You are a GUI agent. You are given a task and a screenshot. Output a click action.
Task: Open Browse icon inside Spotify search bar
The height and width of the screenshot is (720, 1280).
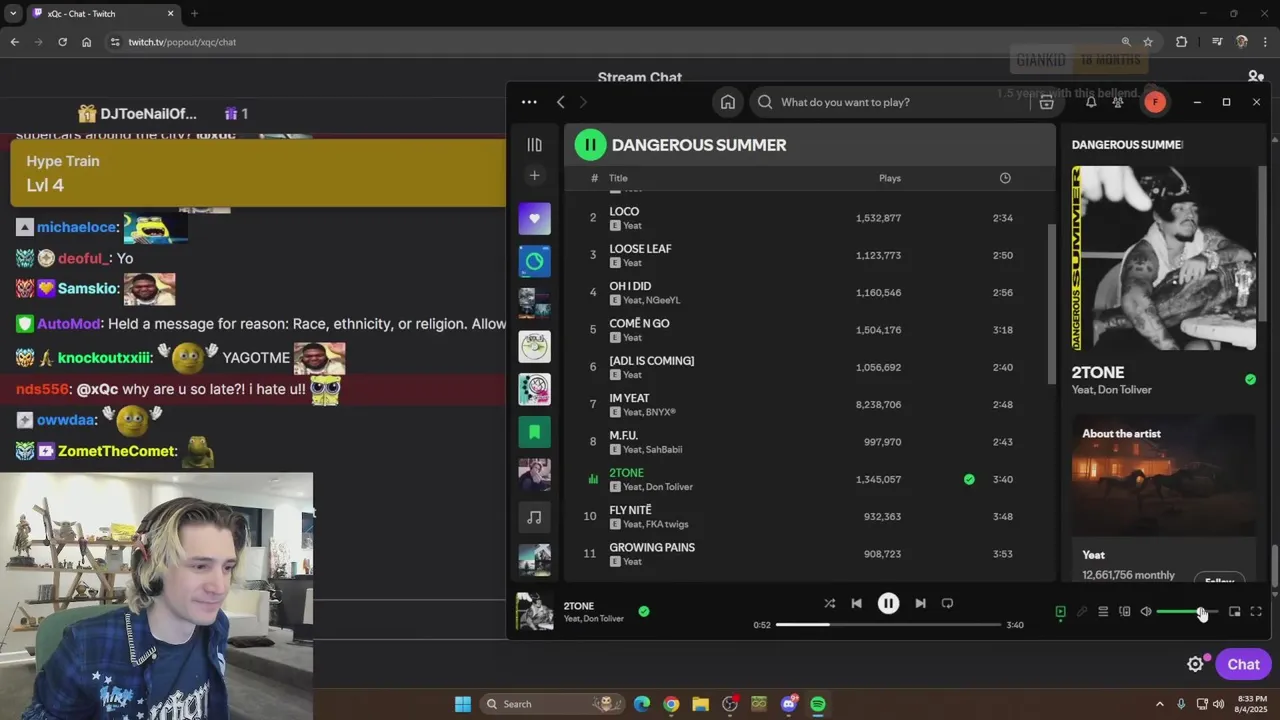coord(1046,102)
